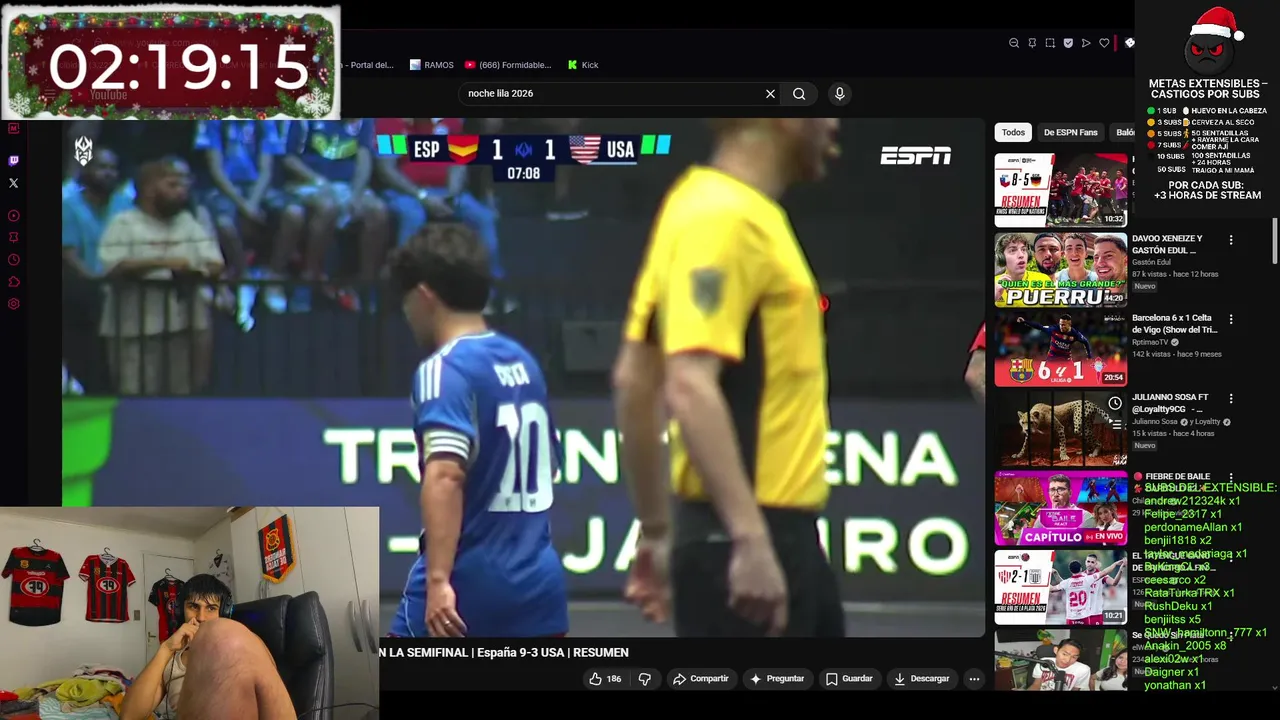
Task: Open the Fiebre de Baile CAPÍTULO thumbnail
Action: pos(1060,508)
